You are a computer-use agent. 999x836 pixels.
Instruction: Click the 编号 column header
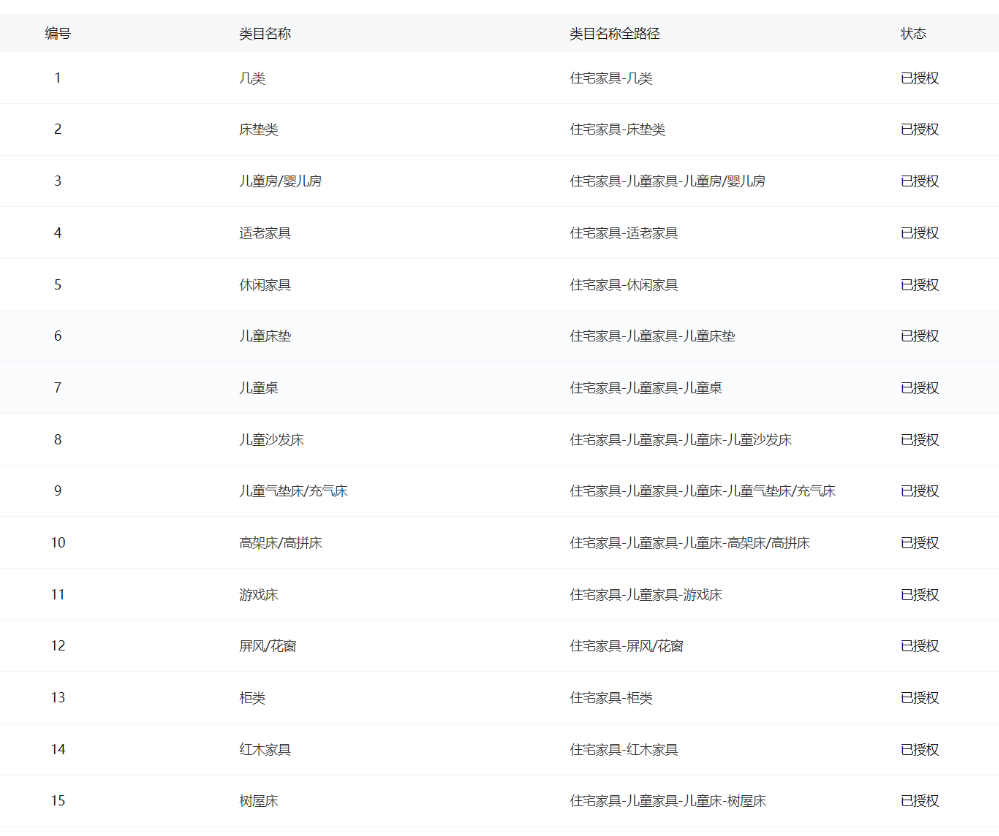tap(58, 34)
